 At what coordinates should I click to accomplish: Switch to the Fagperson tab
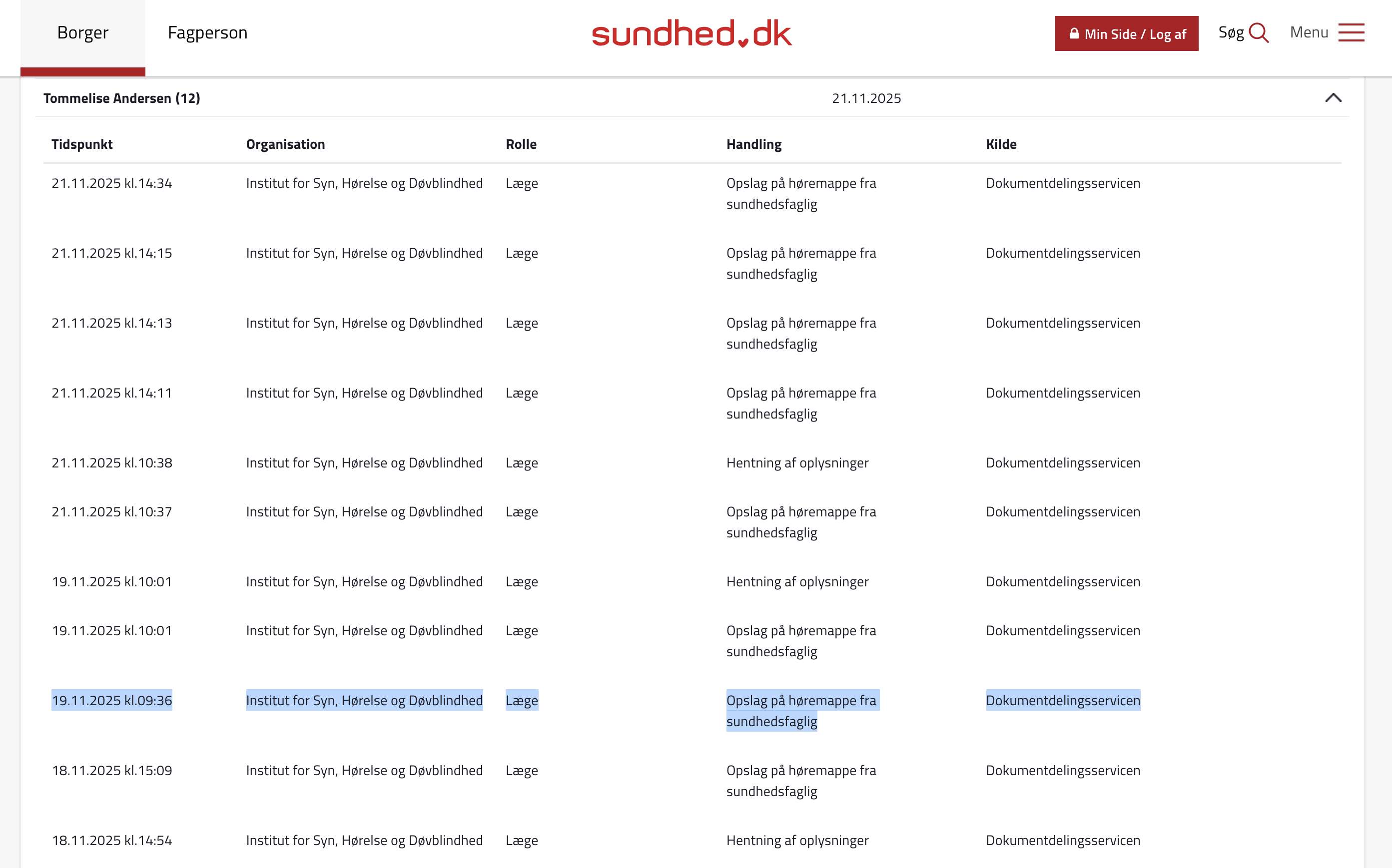pos(207,33)
